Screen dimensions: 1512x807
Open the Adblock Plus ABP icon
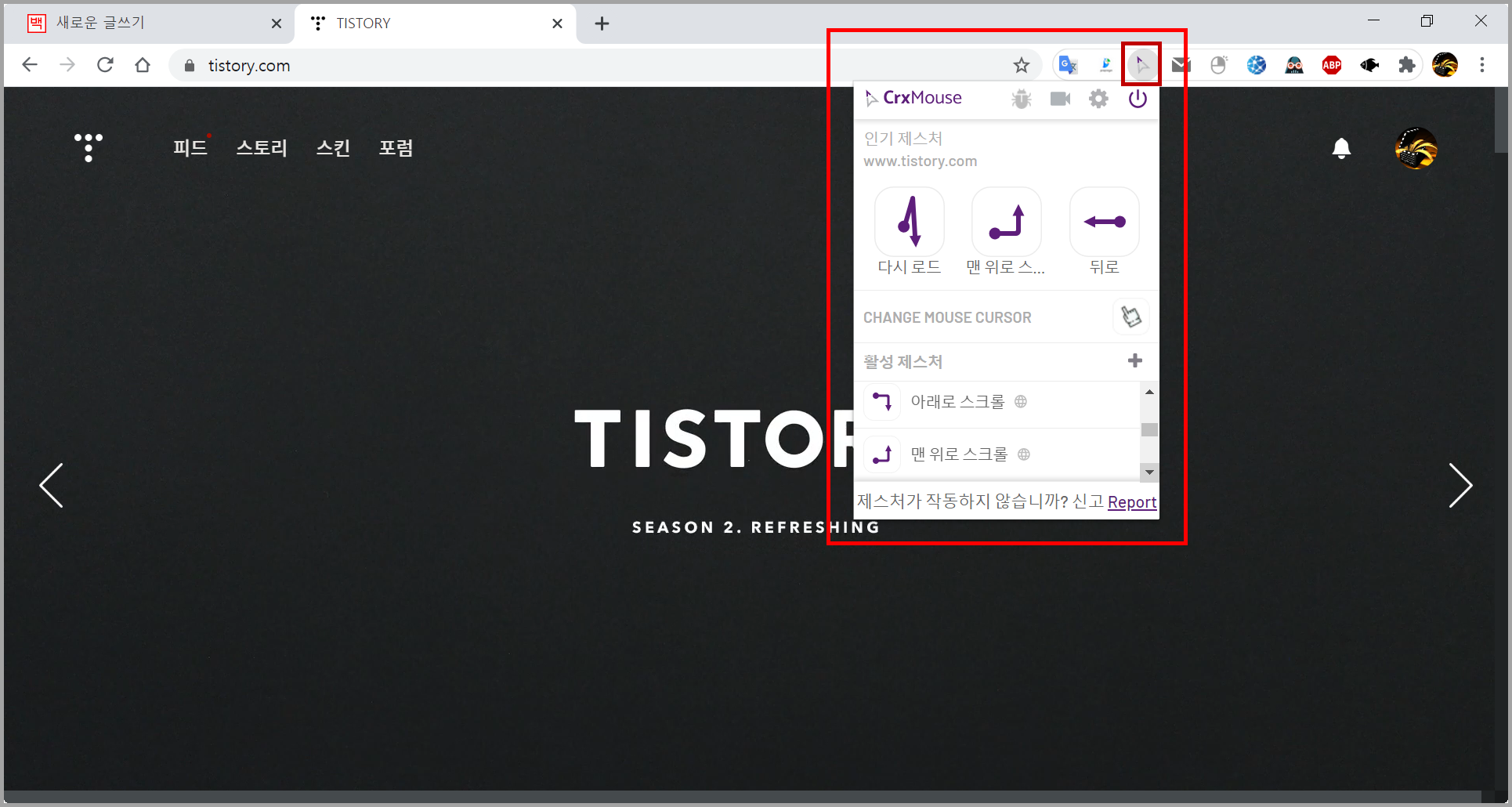(1332, 65)
